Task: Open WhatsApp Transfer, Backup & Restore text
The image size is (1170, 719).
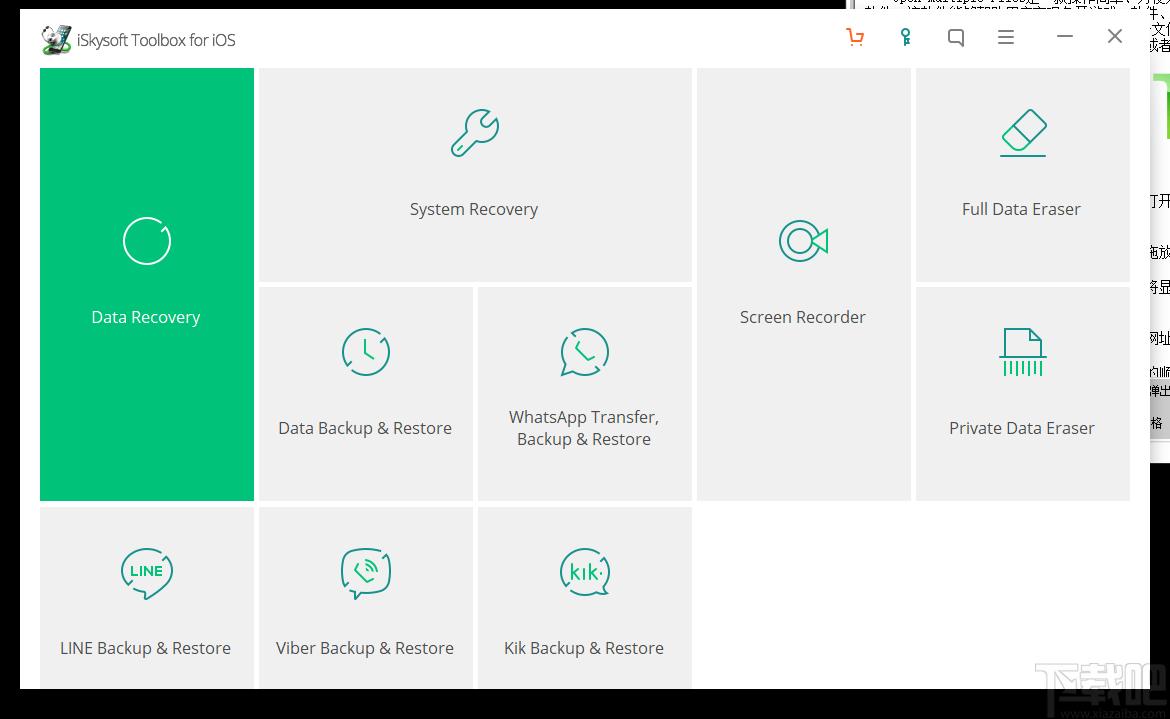Action: coord(584,428)
